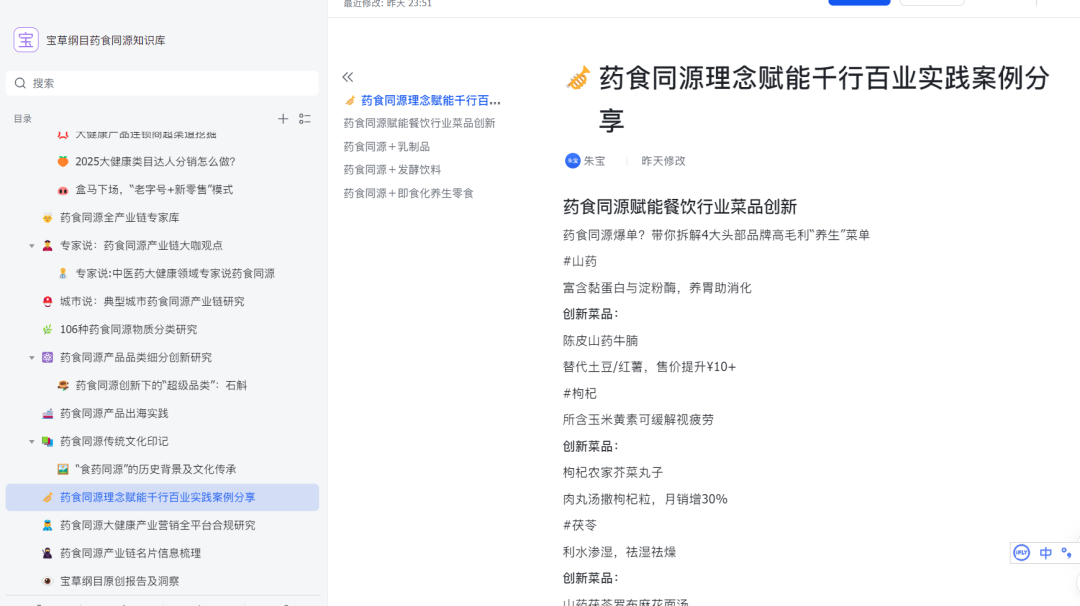The image size is (1080, 606).
Task: Select the honey jar icon of the current document
Action: click(x=578, y=78)
